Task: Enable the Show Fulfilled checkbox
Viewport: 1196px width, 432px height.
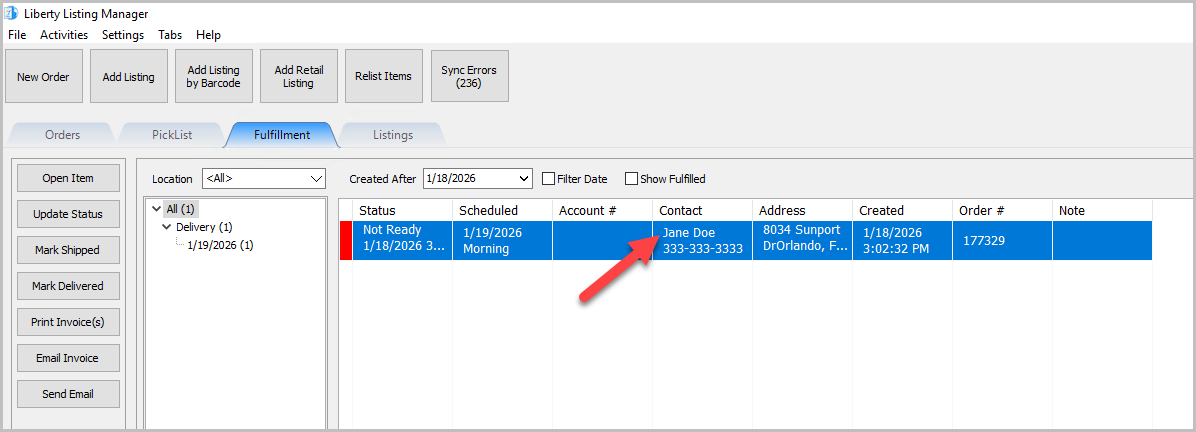Action: coord(631,179)
